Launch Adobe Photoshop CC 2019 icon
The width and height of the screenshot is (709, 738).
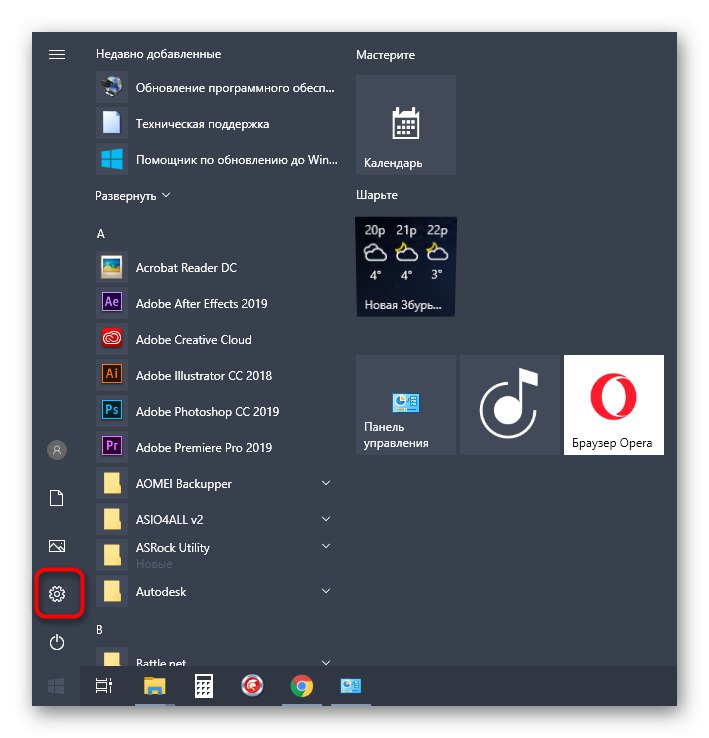tap(112, 411)
